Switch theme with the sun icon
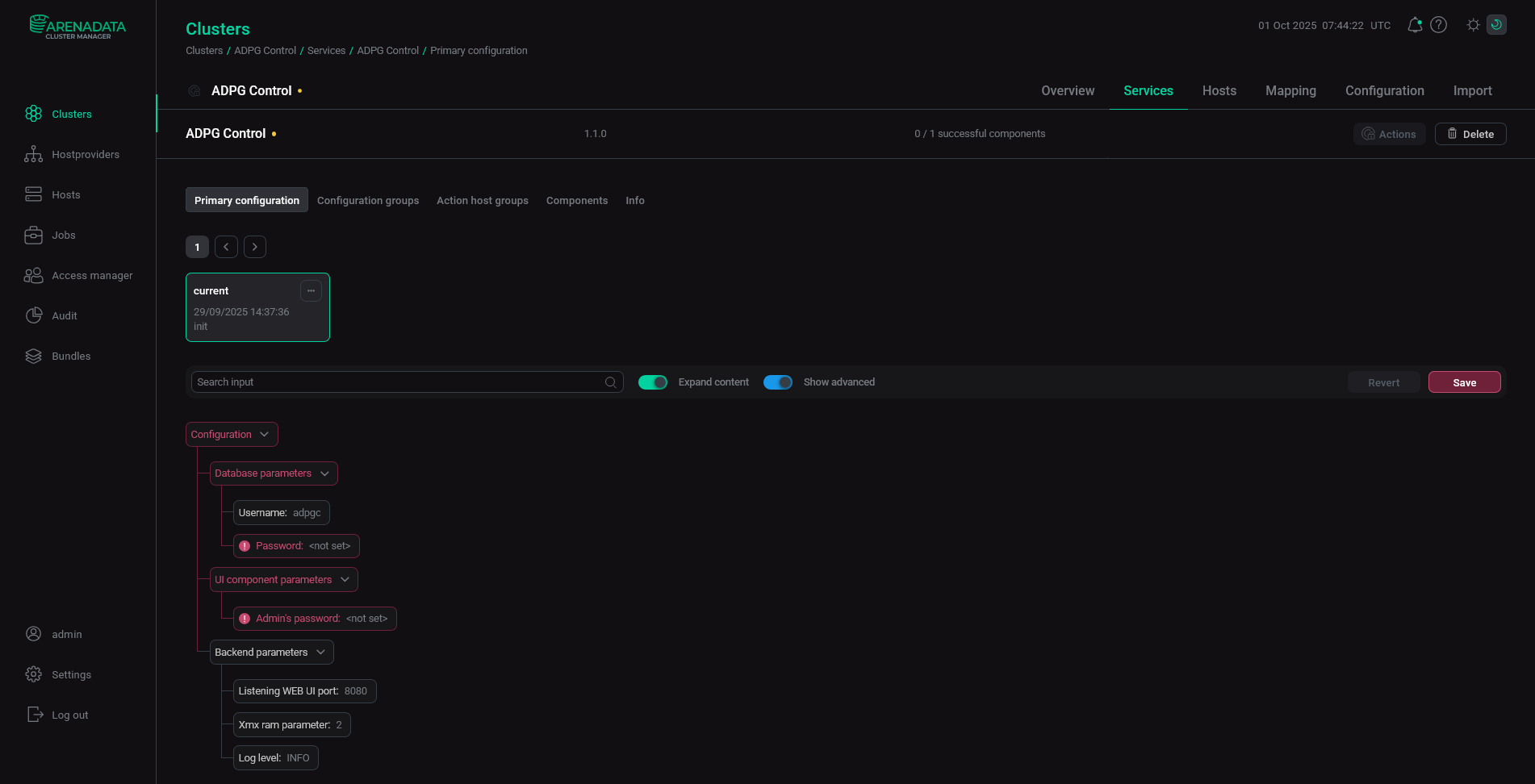The height and width of the screenshot is (784, 1535). pos(1473,25)
